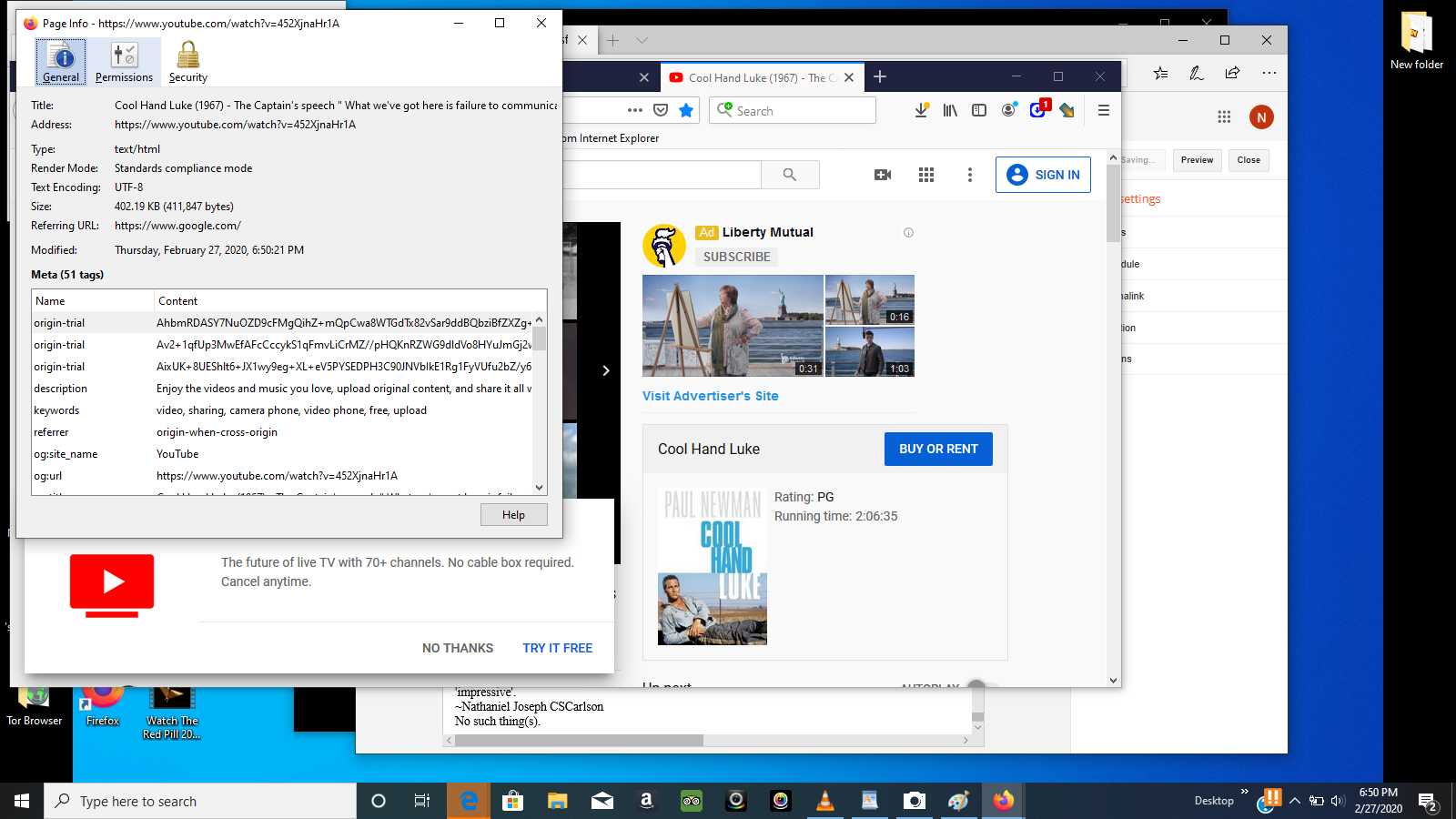Select the keywords meta tag row
1456x819 pixels.
click(x=282, y=410)
